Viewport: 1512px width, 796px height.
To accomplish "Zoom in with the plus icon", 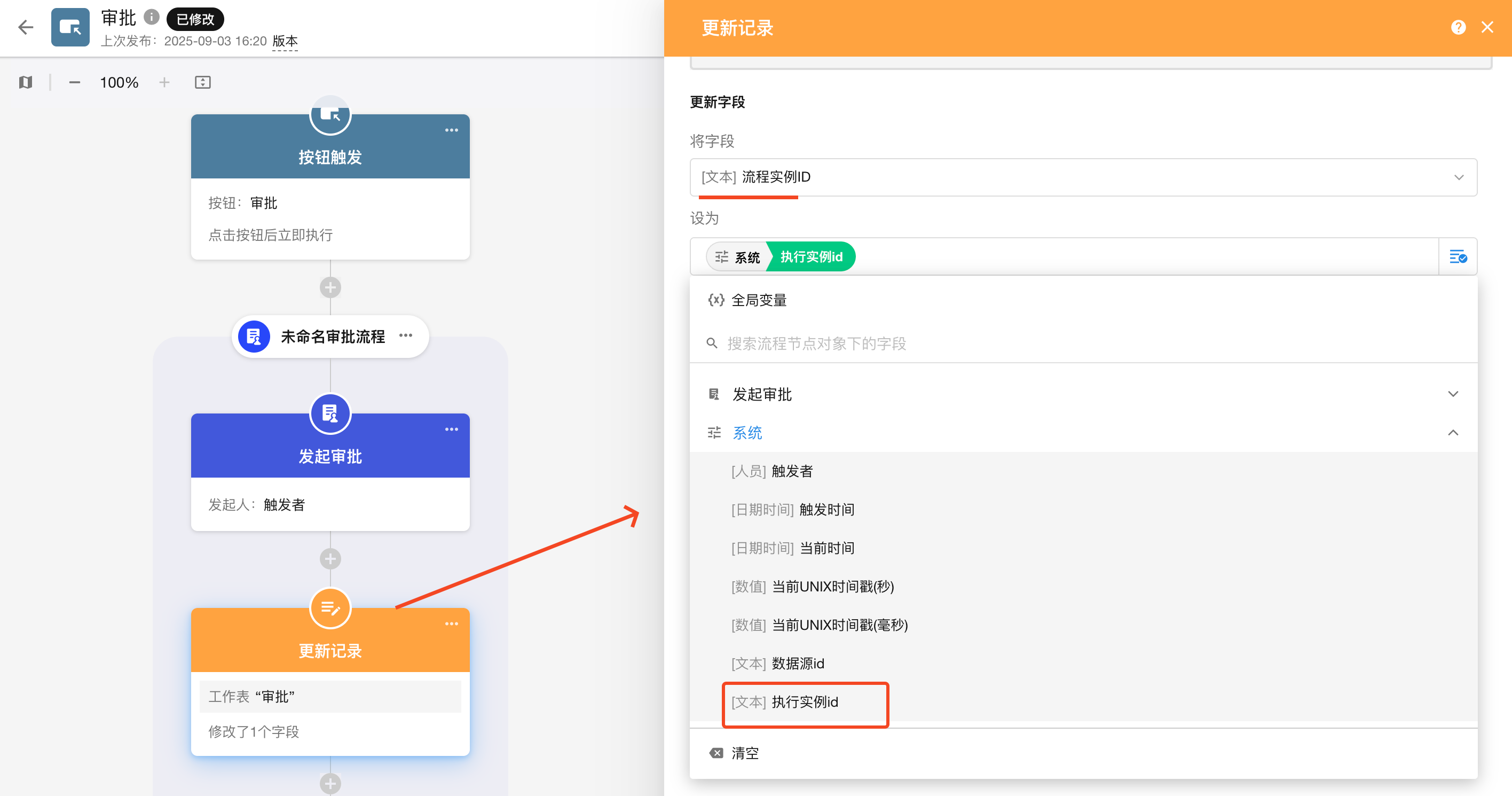I will tap(164, 82).
